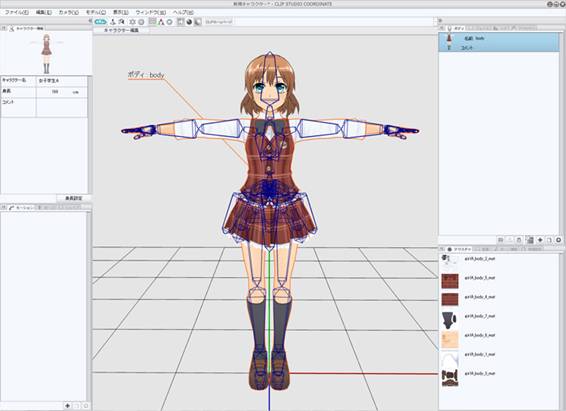Click the trash icon in the ボディ panel footer
566x411 pixels.
[x=519, y=240]
